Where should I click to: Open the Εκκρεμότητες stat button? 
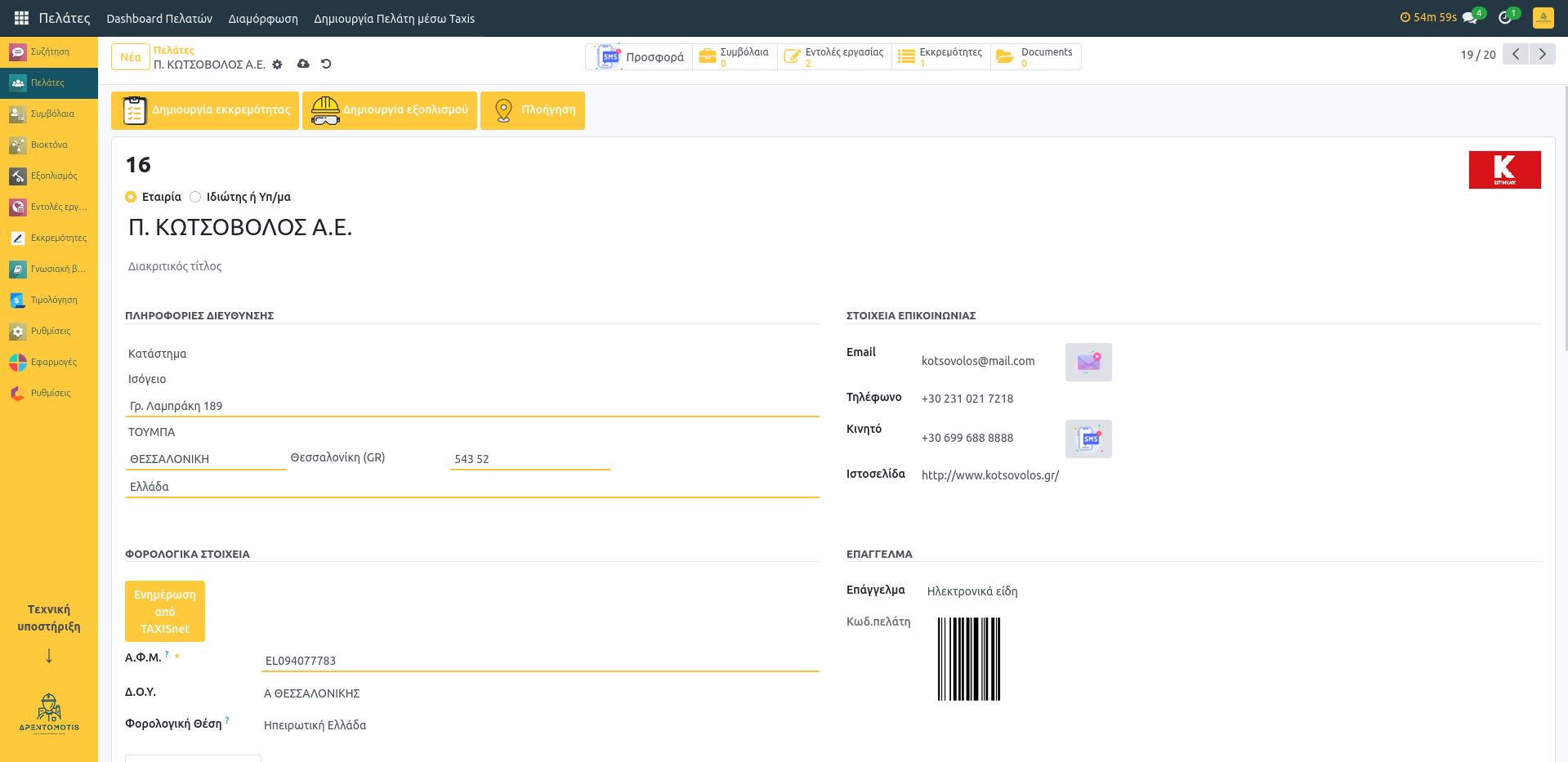pos(941,56)
